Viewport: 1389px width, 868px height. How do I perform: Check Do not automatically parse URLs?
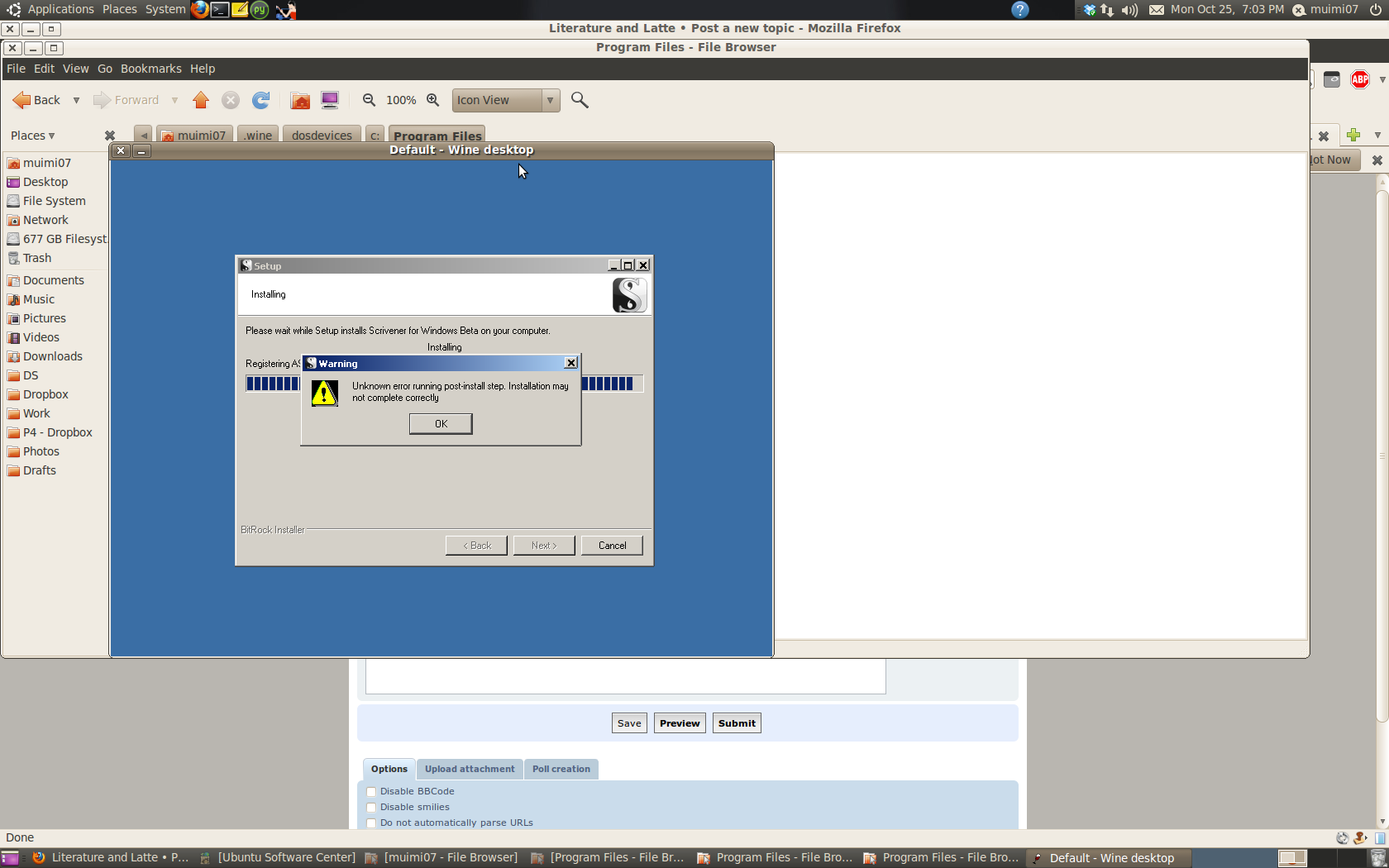pos(371,823)
